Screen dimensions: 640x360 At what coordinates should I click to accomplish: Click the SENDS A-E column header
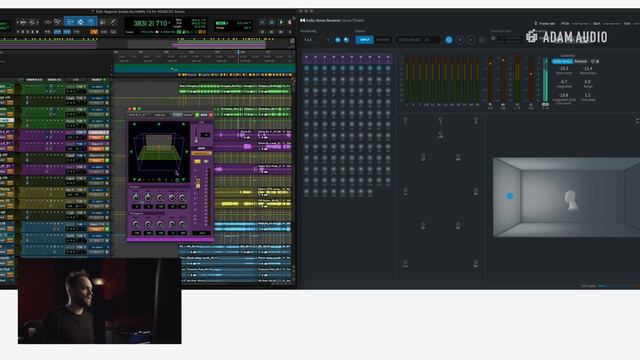click(x=54, y=80)
